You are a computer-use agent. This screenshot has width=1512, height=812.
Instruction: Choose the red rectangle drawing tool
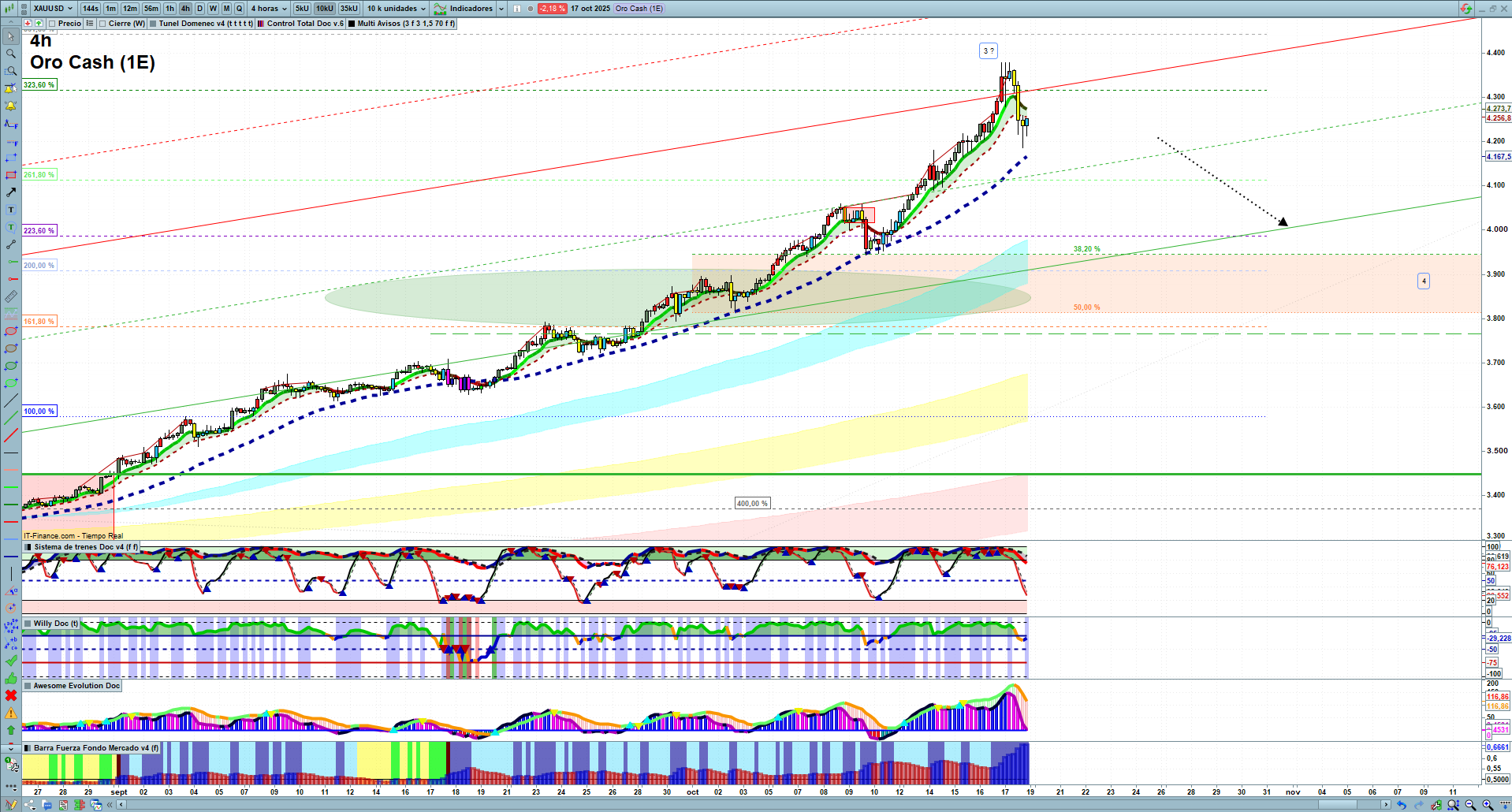pyautogui.click(x=11, y=175)
